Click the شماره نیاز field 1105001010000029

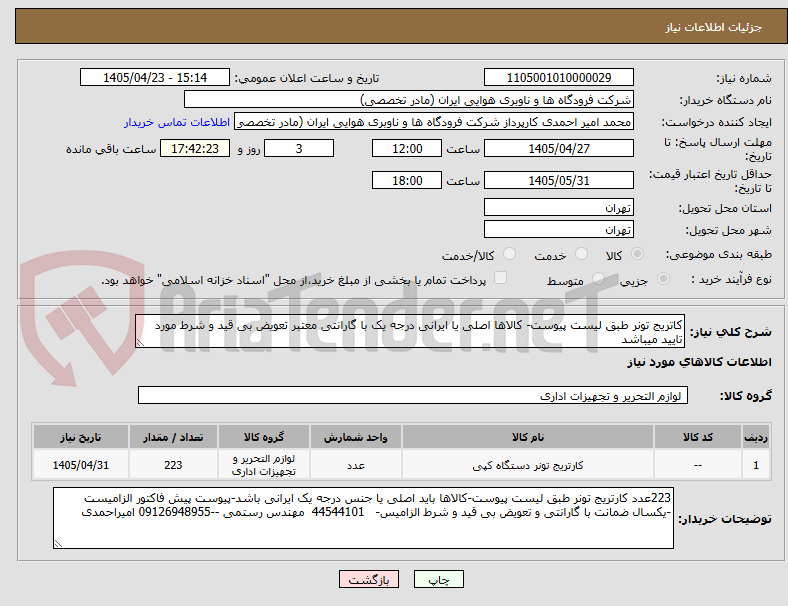click(x=559, y=77)
